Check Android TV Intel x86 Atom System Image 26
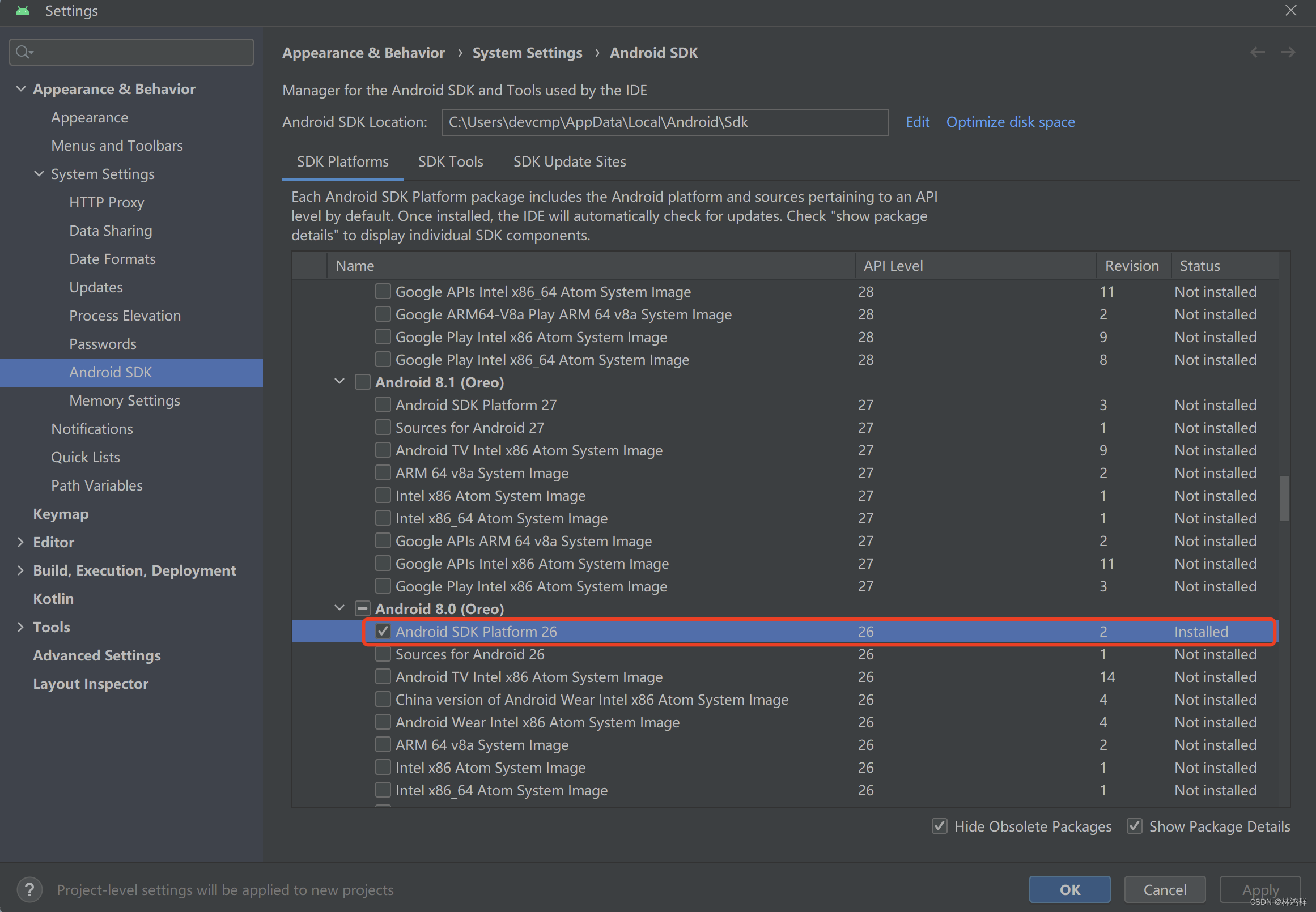The width and height of the screenshot is (1316, 912). pyautogui.click(x=383, y=676)
